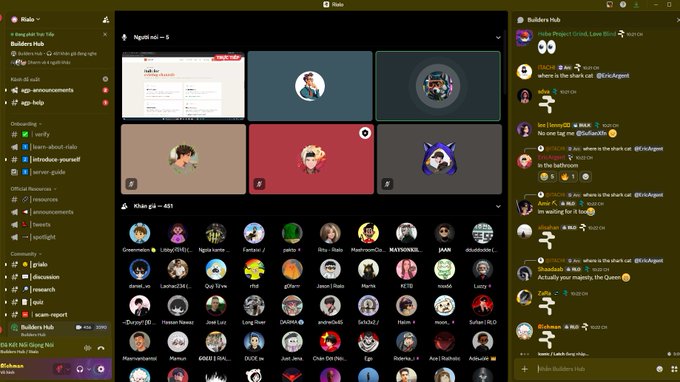This screenshot has width=680, height=382.
Task: Collapse the Official Resources category
Action: tap(33, 189)
